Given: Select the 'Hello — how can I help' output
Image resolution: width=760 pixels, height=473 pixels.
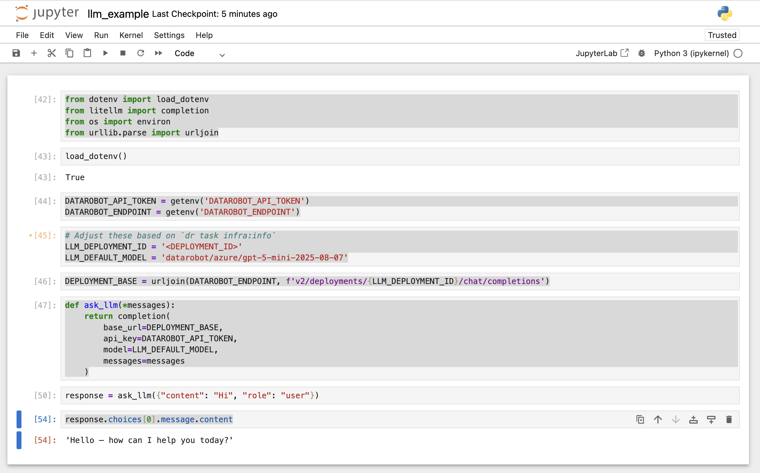Looking at the screenshot, I should click(x=149, y=440).
